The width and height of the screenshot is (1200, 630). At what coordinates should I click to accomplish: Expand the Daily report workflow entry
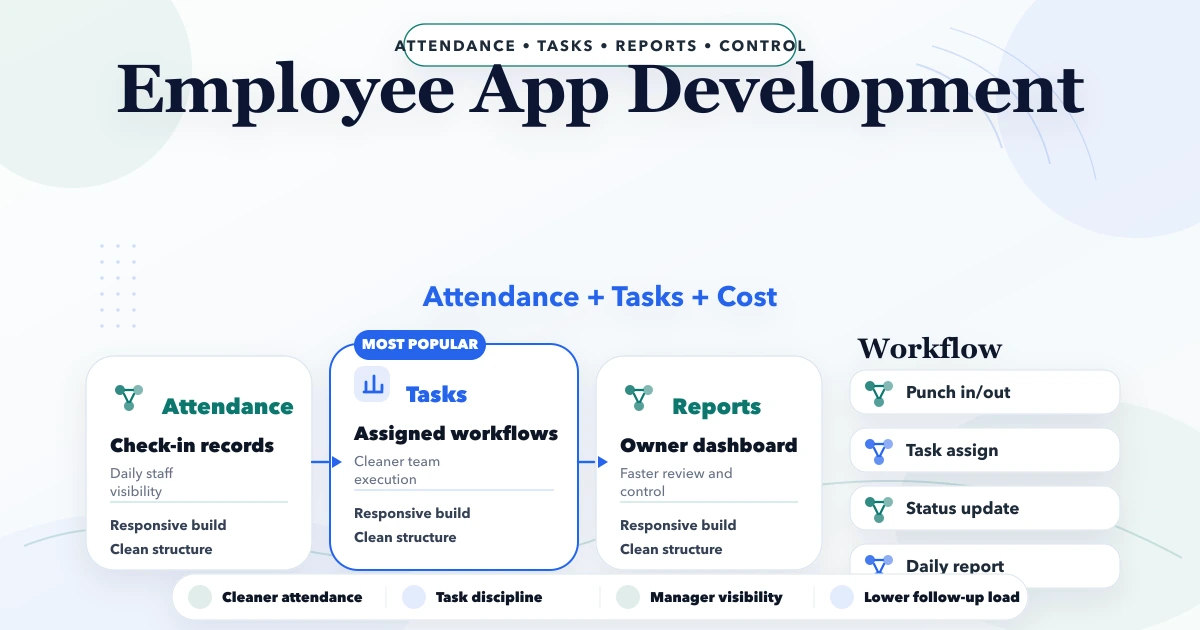(x=985, y=565)
